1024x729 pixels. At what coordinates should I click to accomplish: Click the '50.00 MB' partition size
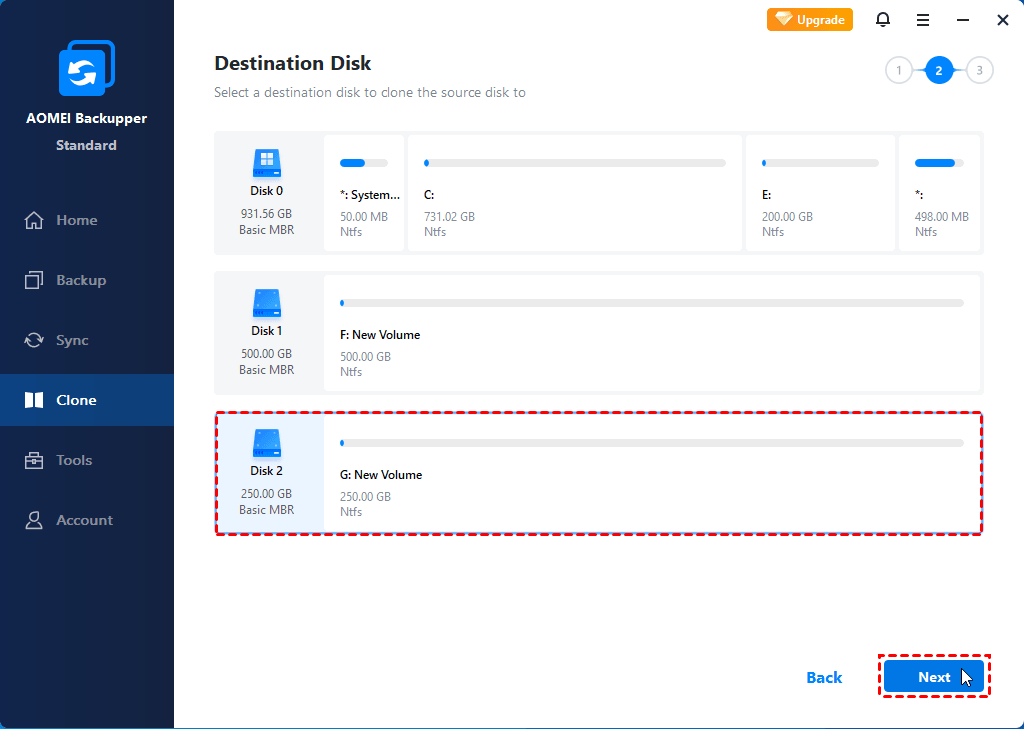[364, 217]
